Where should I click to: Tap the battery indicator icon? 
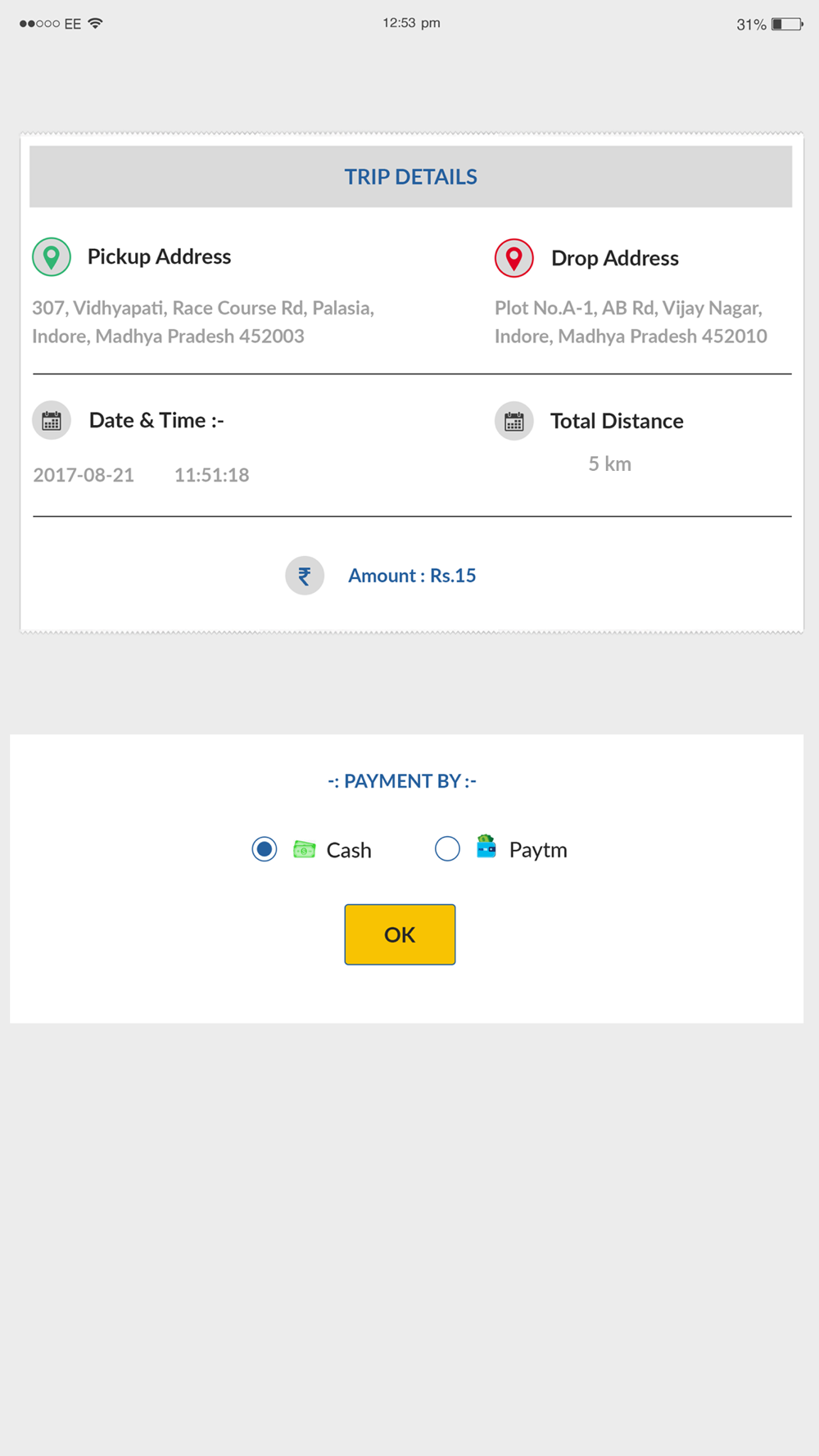point(787,24)
